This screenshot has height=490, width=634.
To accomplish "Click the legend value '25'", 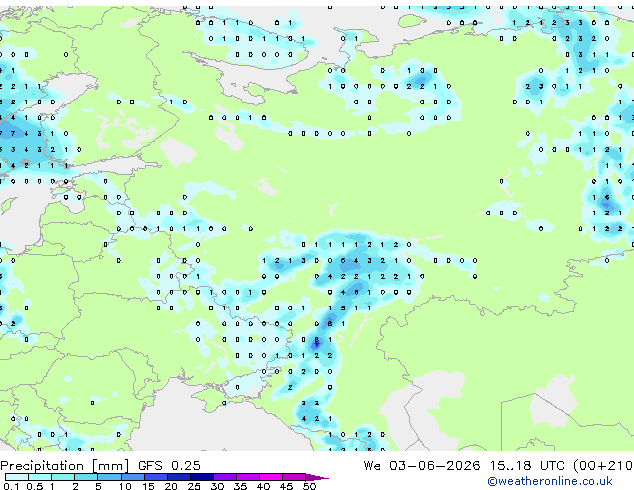I will 194,486.
